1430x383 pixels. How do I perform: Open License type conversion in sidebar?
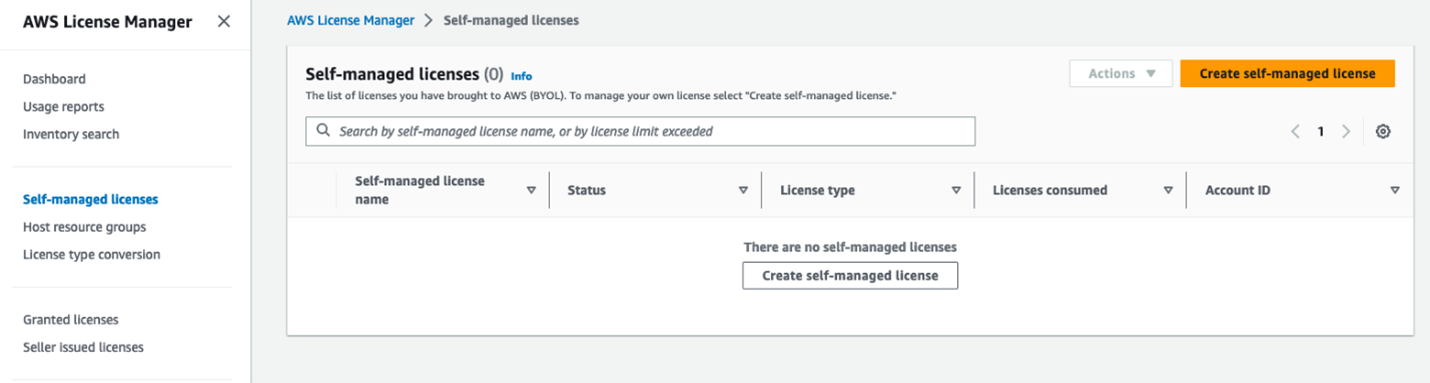click(x=91, y=255)
